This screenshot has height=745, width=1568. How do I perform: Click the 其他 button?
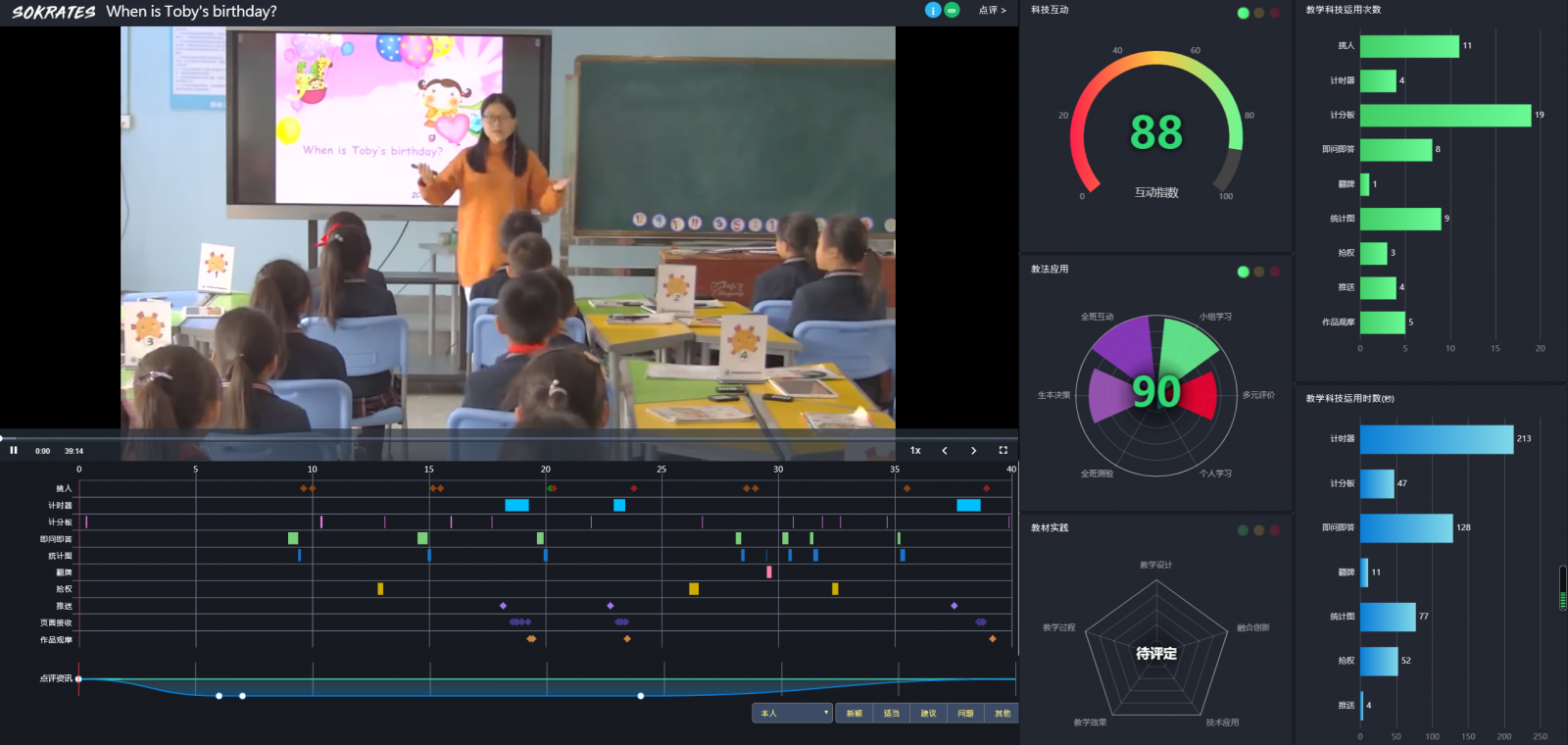pos(1003,714)
